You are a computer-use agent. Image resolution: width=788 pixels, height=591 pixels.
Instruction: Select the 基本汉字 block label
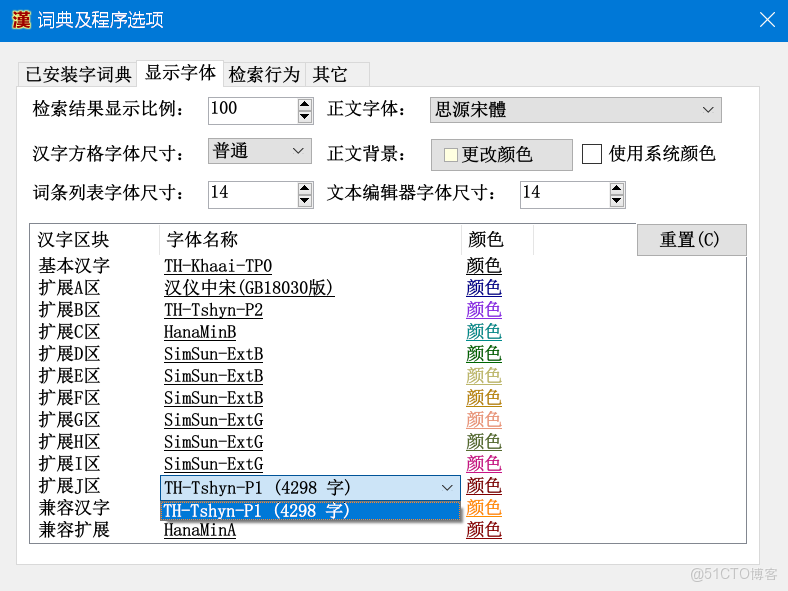[74, 266]
